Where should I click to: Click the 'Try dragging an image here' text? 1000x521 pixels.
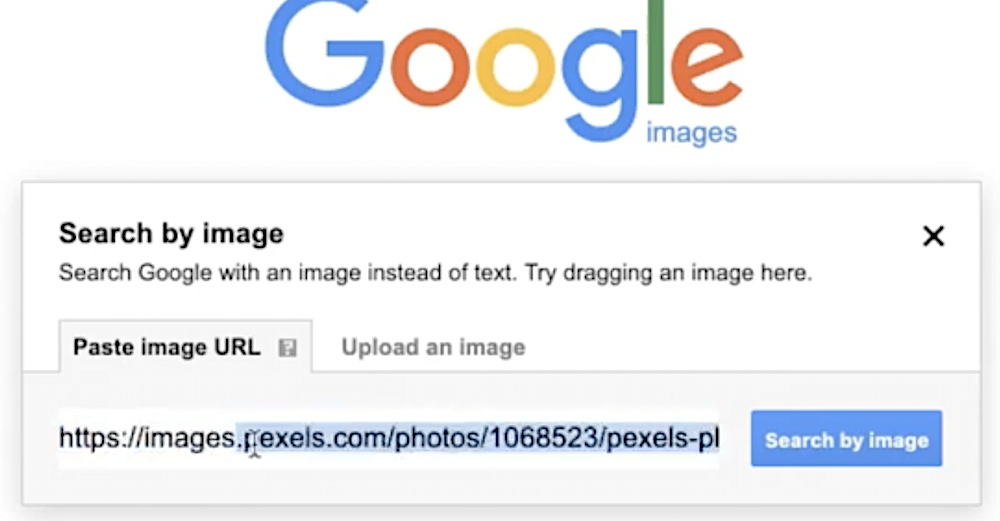(x=668, y=273)
